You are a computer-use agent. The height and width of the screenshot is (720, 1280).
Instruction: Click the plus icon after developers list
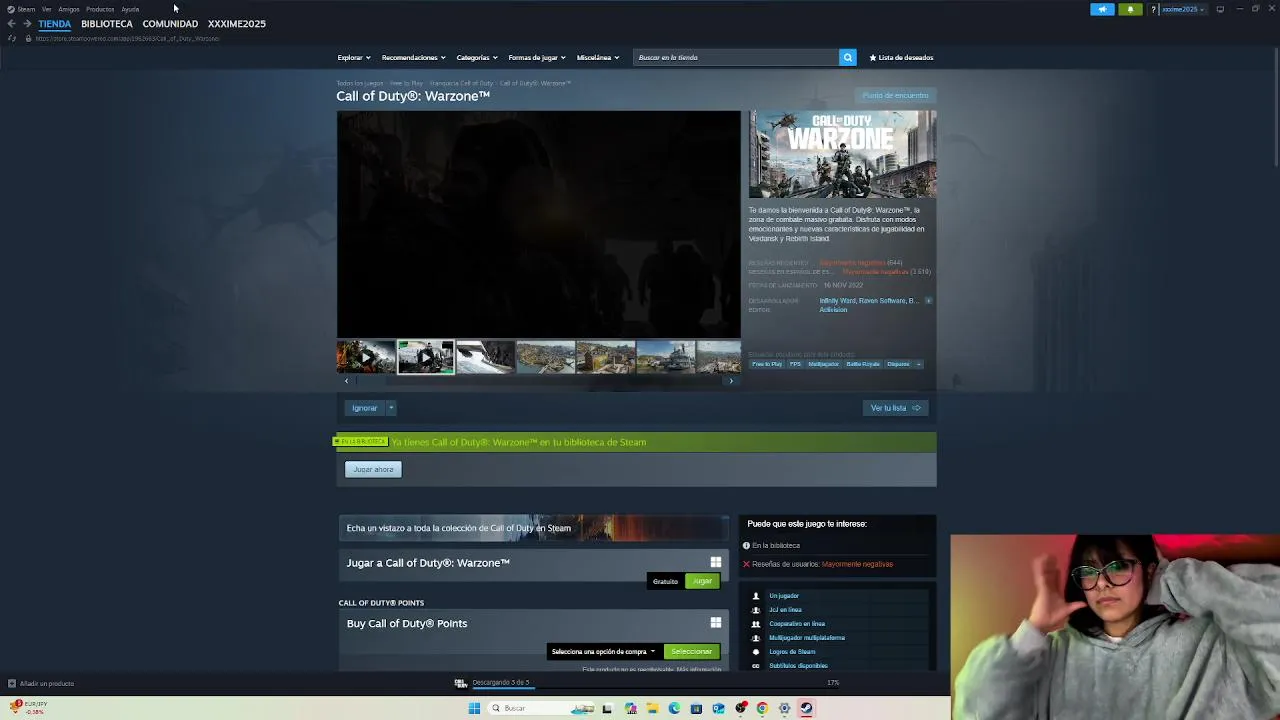tap(928, 300)
